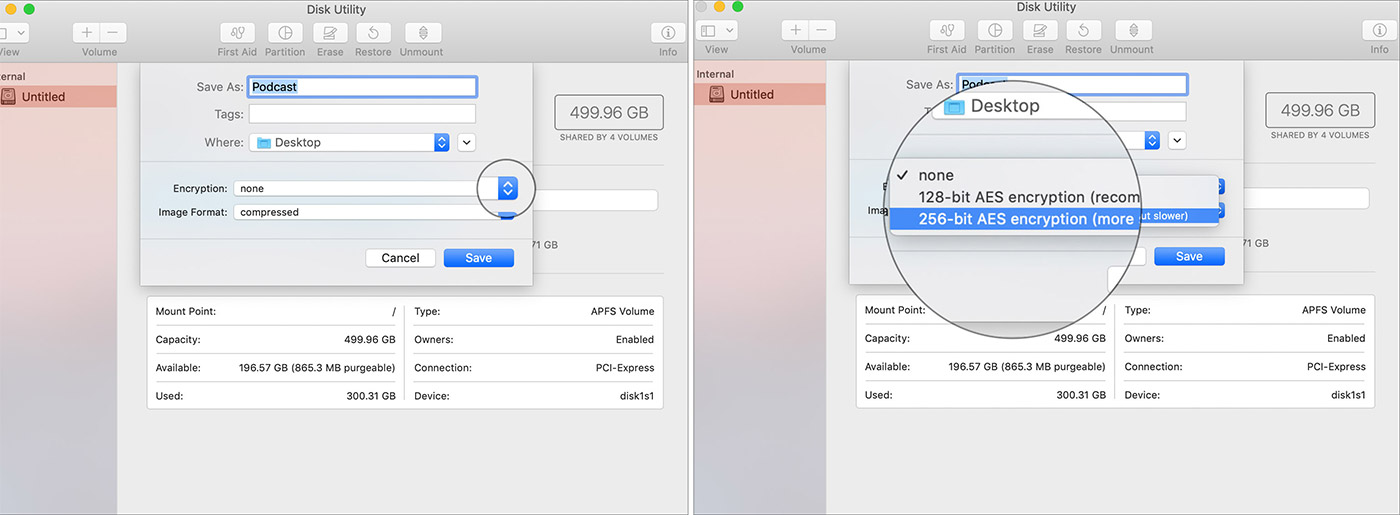Viewport: 1400px width, 515px height.
Task: Expand save dialog with chevron button, left dialog
Action: coord(467,143)
